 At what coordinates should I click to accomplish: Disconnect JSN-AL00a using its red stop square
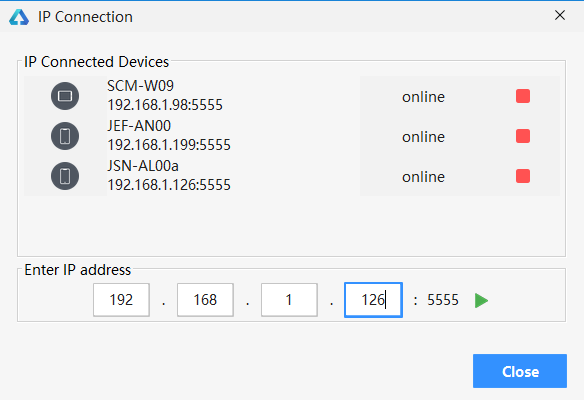pos(523,176)
